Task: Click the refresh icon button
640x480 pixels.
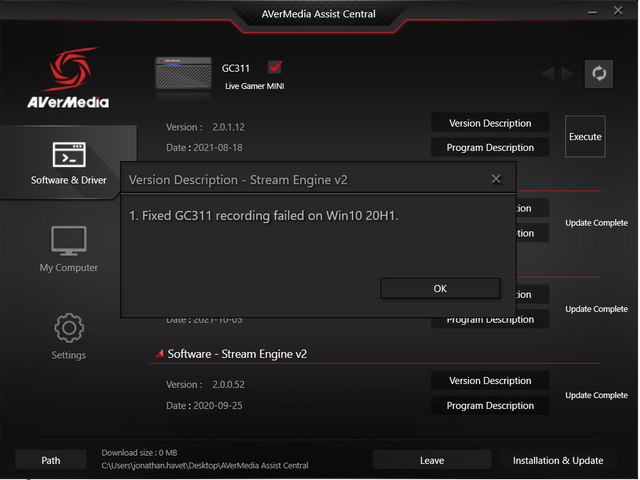Action: (x=600, y=74)
